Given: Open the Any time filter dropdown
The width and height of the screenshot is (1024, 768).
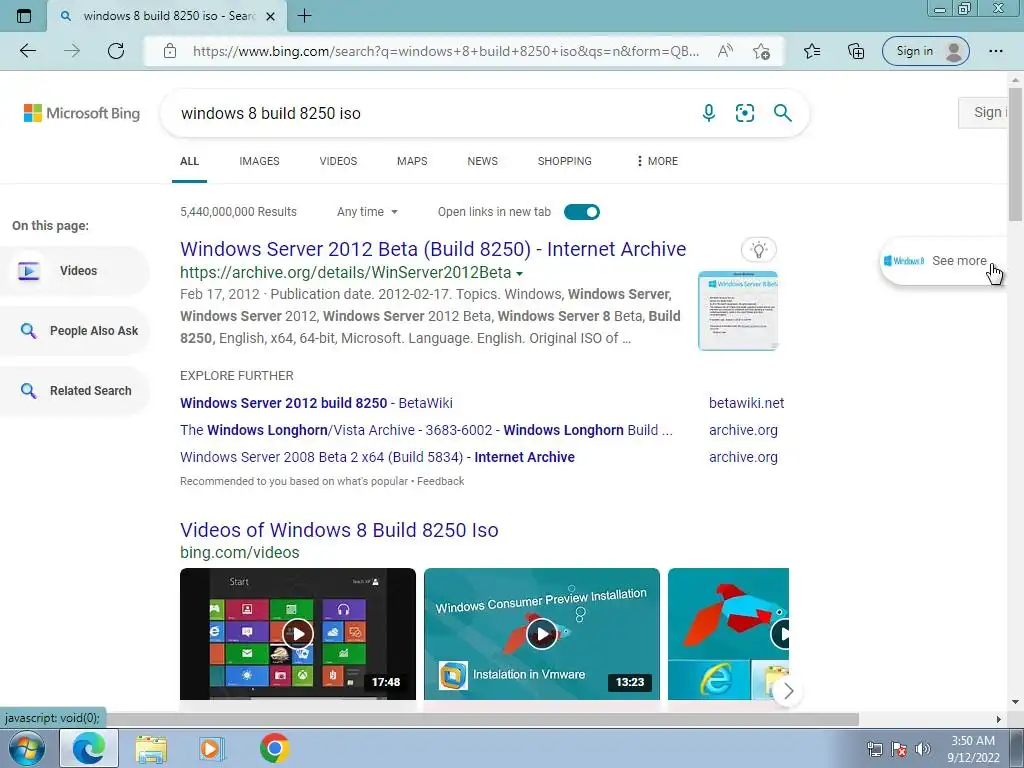Looking at the screenshot, I should tap(367, 212).
